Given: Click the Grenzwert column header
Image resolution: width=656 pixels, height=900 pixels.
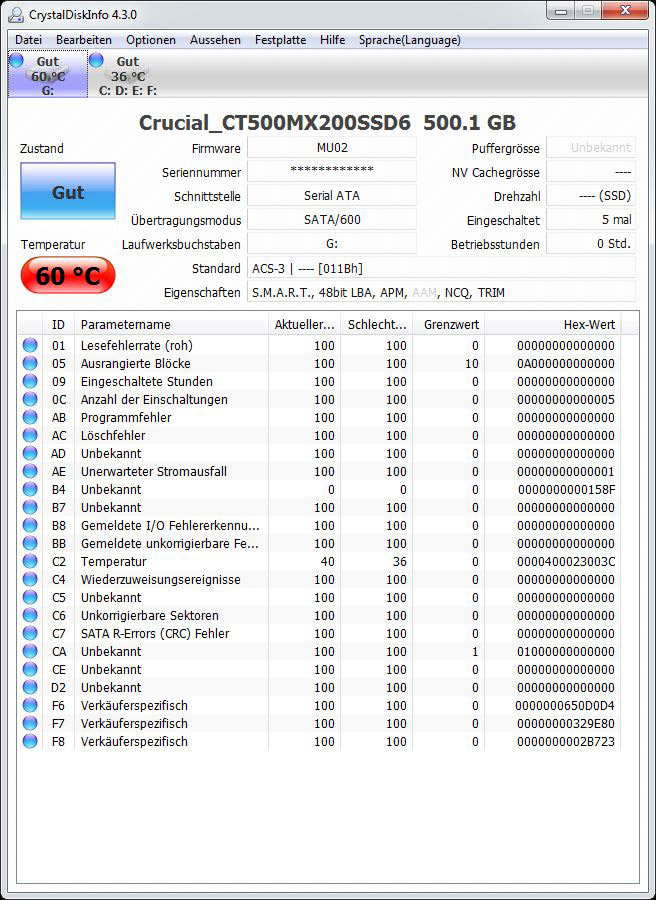Looking at the screenshot, I should [449, 324].
